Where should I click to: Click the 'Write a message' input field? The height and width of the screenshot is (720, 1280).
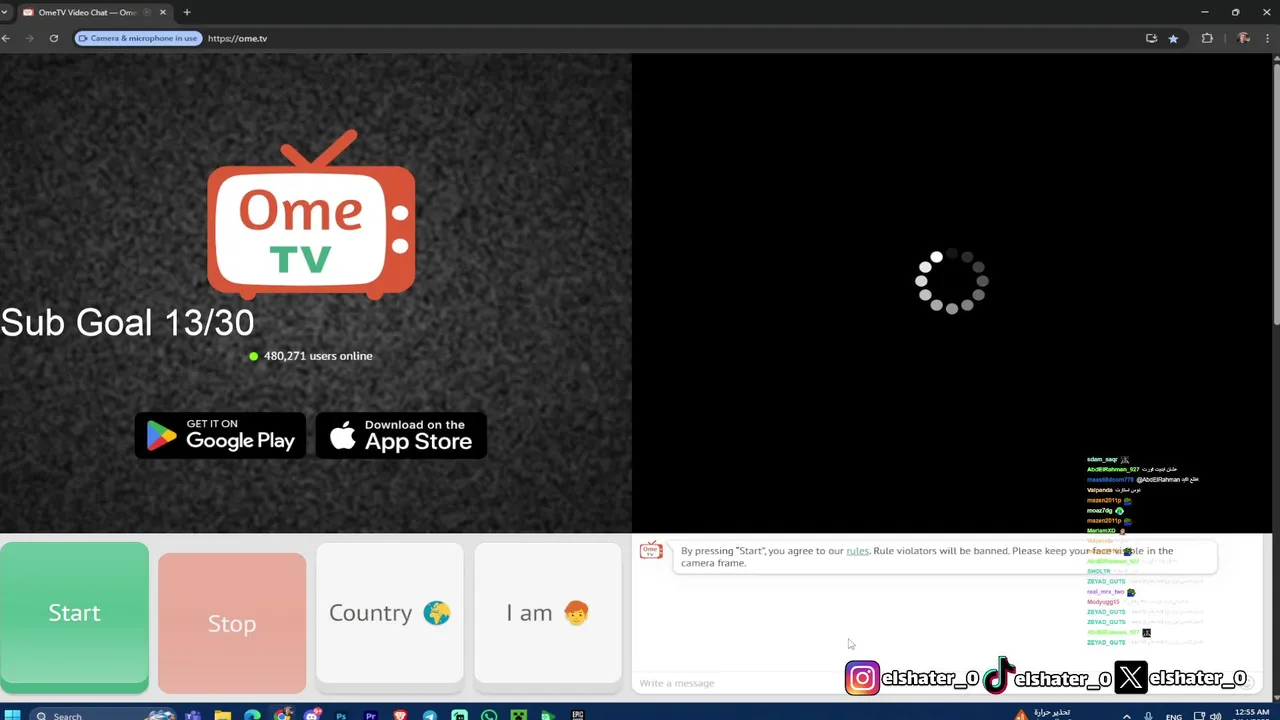coord(740,683)
